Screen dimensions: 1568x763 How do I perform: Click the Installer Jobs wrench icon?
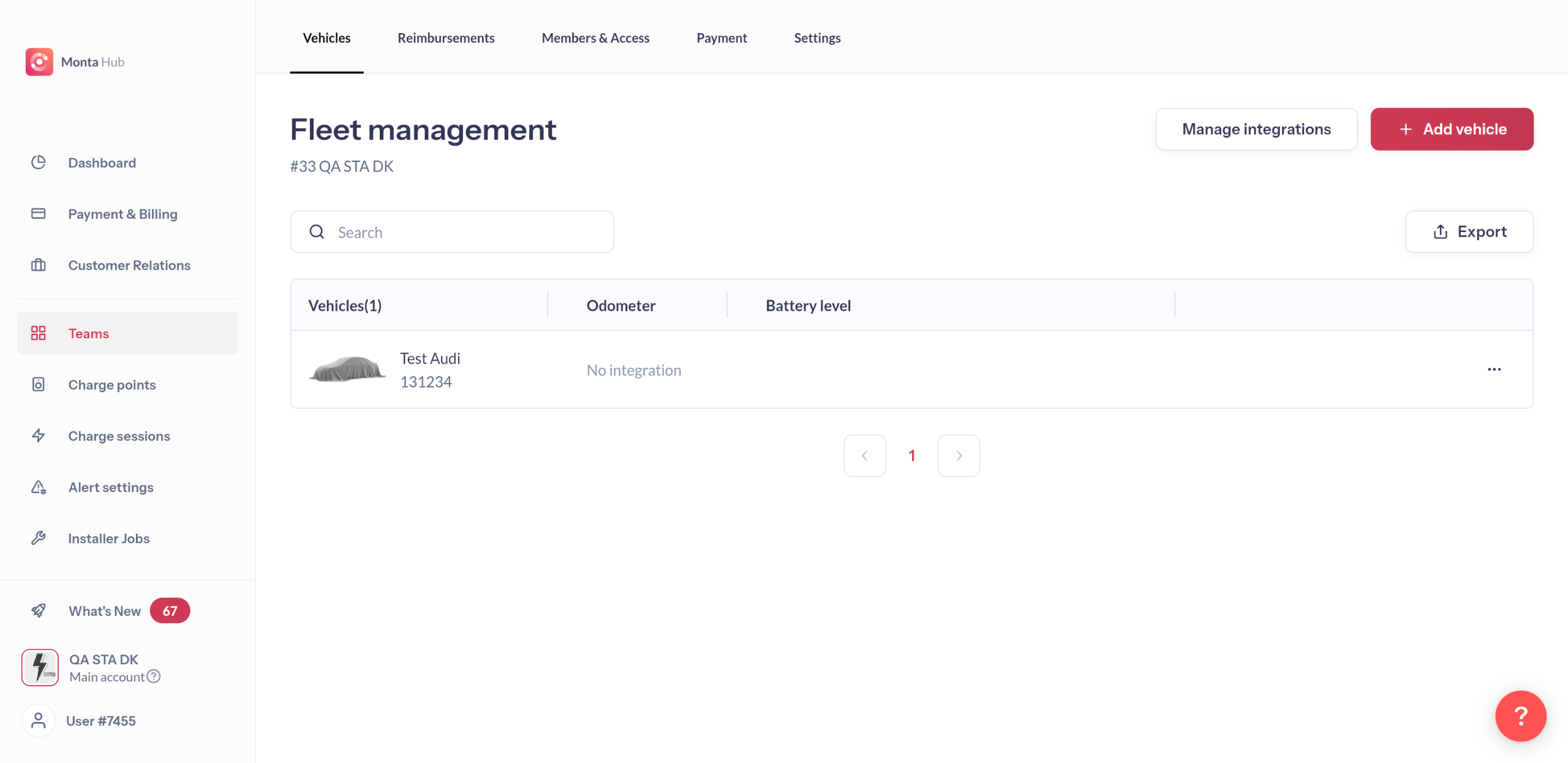39,538
